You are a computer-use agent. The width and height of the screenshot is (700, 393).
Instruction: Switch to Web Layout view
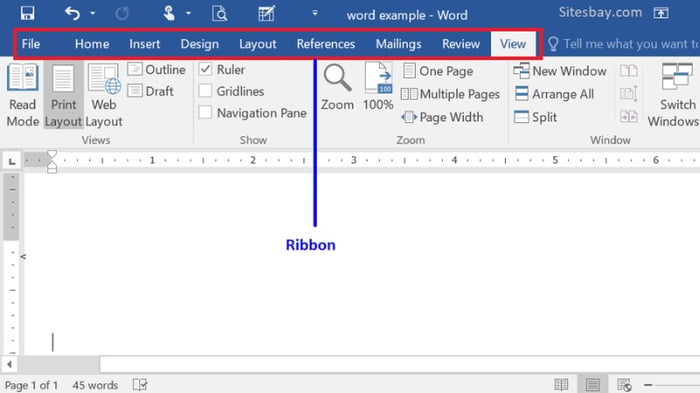[x=104, y=95]
